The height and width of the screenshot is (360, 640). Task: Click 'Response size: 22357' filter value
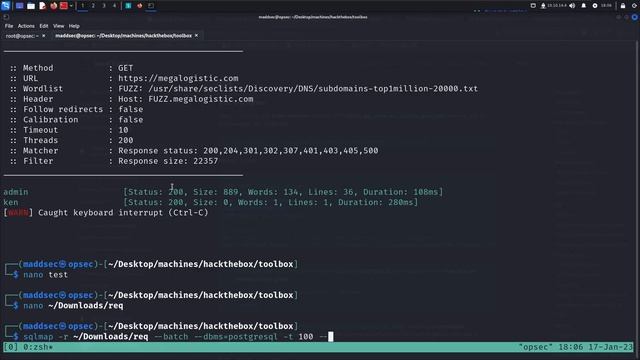coord(168,161)
